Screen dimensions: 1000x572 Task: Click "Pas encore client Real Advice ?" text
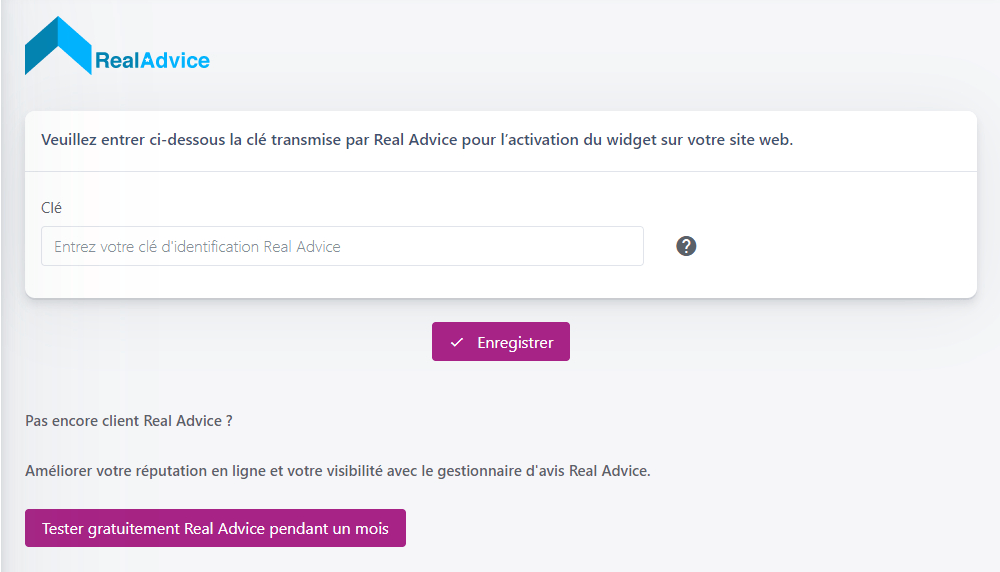[129, 421]
